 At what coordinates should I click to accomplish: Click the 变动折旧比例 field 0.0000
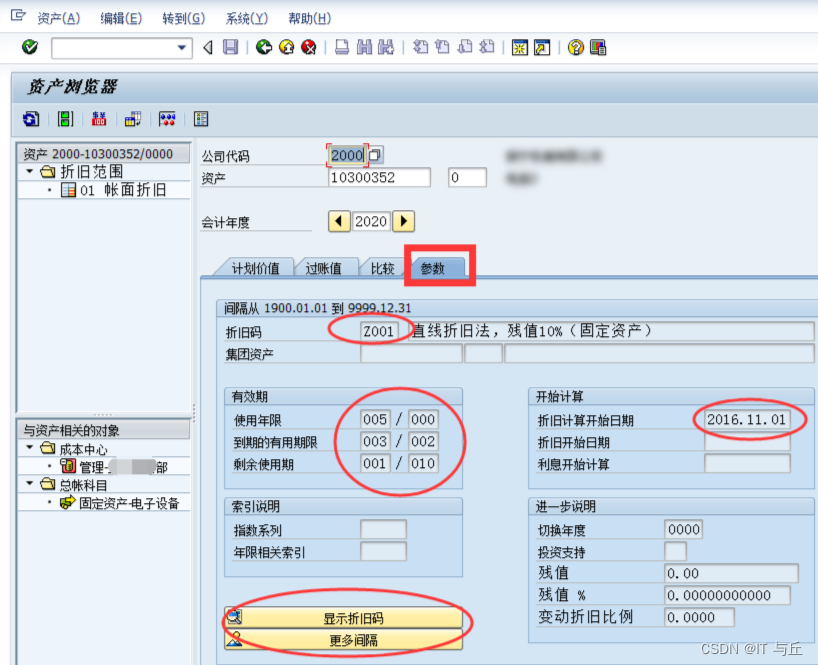pyautogui.click(x=699, y=617)
